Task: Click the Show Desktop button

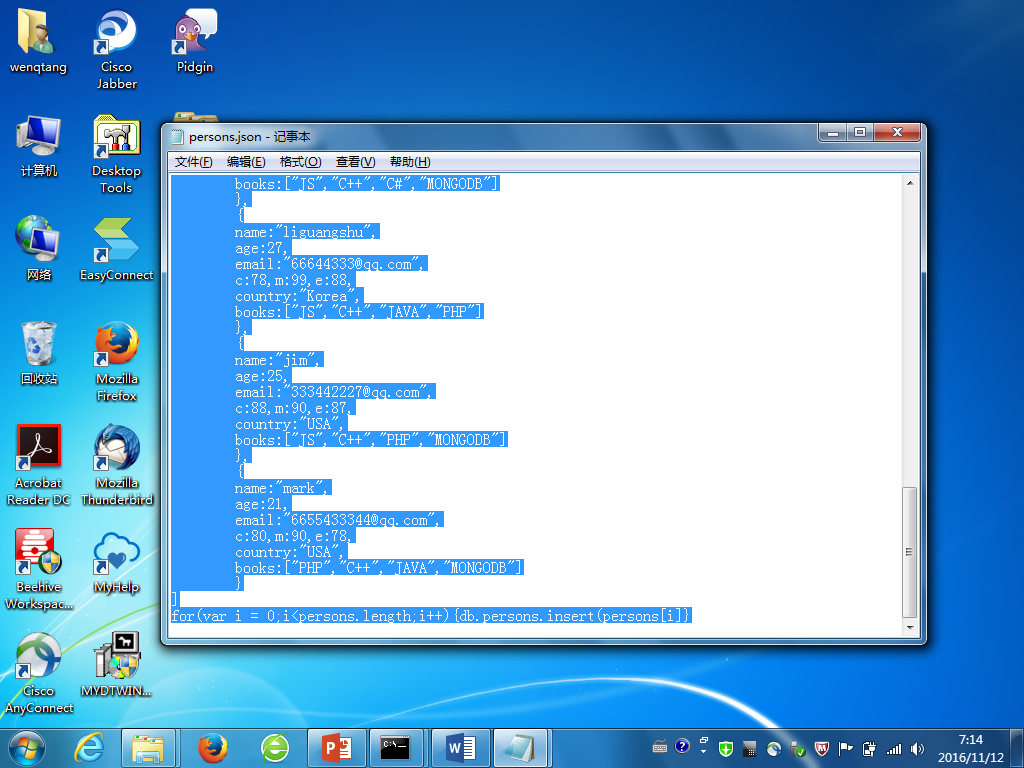Action: pyautogui.click(x=1017, y=748)
